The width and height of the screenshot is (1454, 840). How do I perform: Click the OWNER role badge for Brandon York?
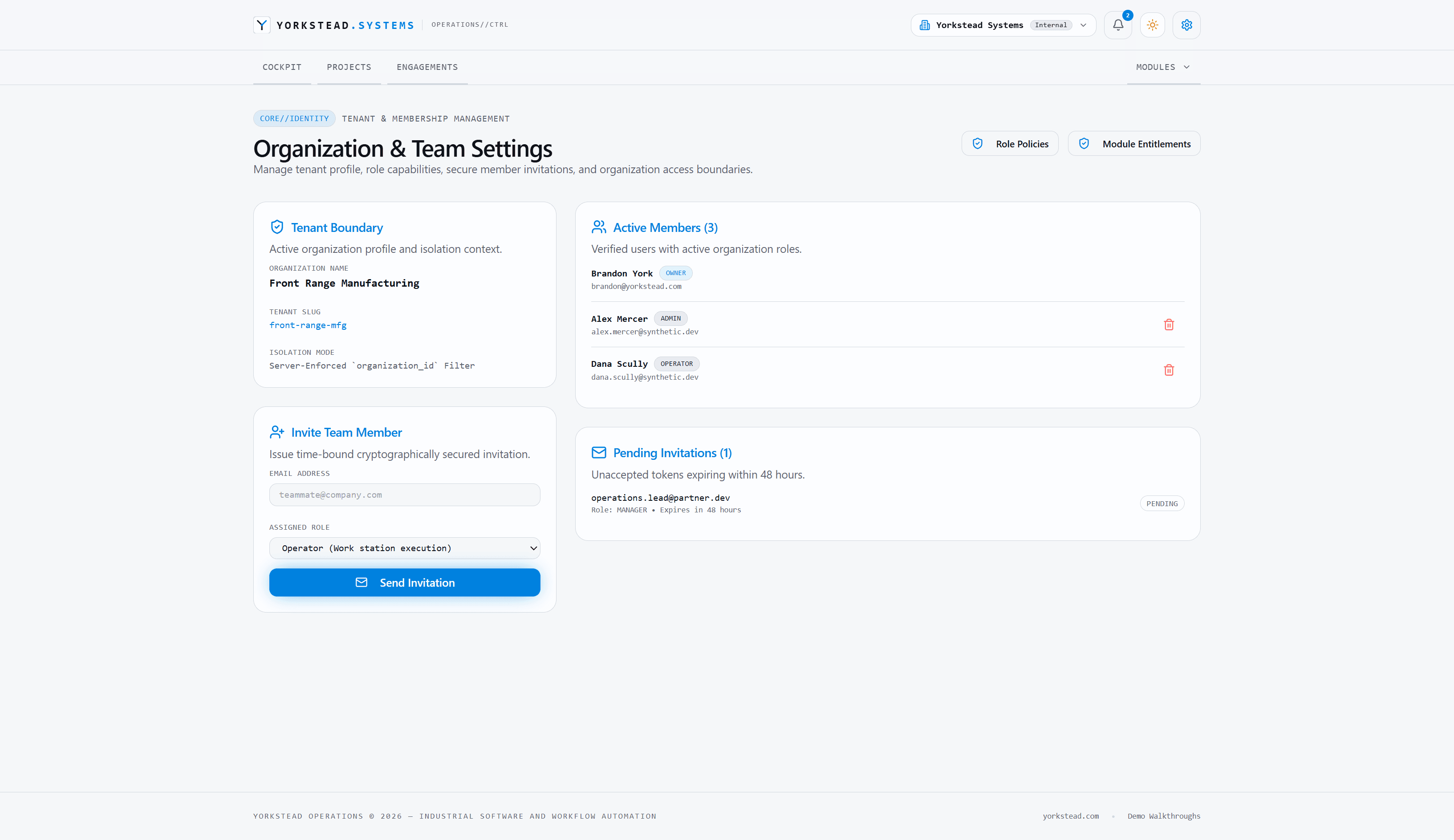click(x=676, y=273)
